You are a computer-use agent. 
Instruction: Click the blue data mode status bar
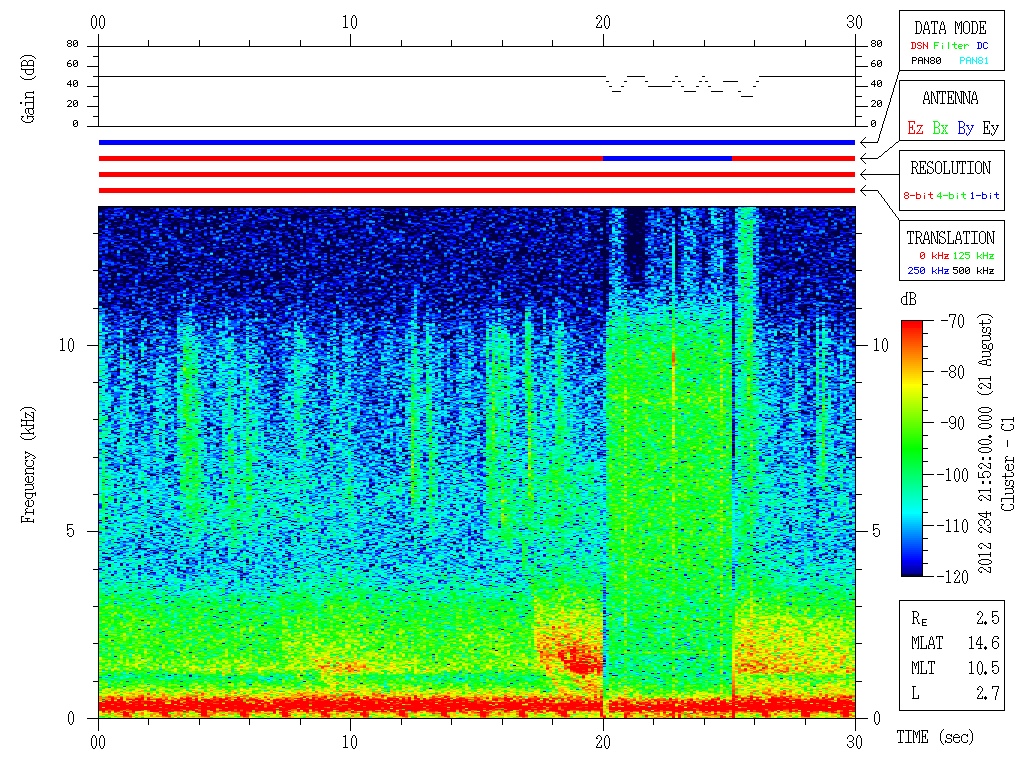[x=477, y=142]
